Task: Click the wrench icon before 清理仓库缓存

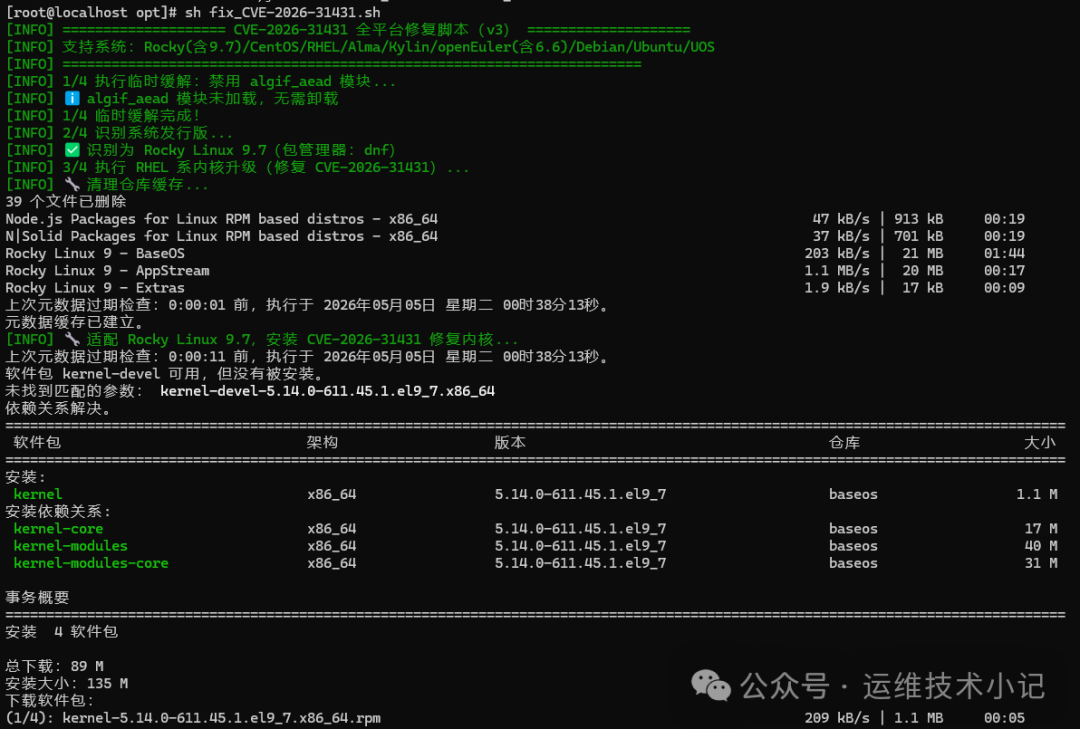Action: (72, 185)
